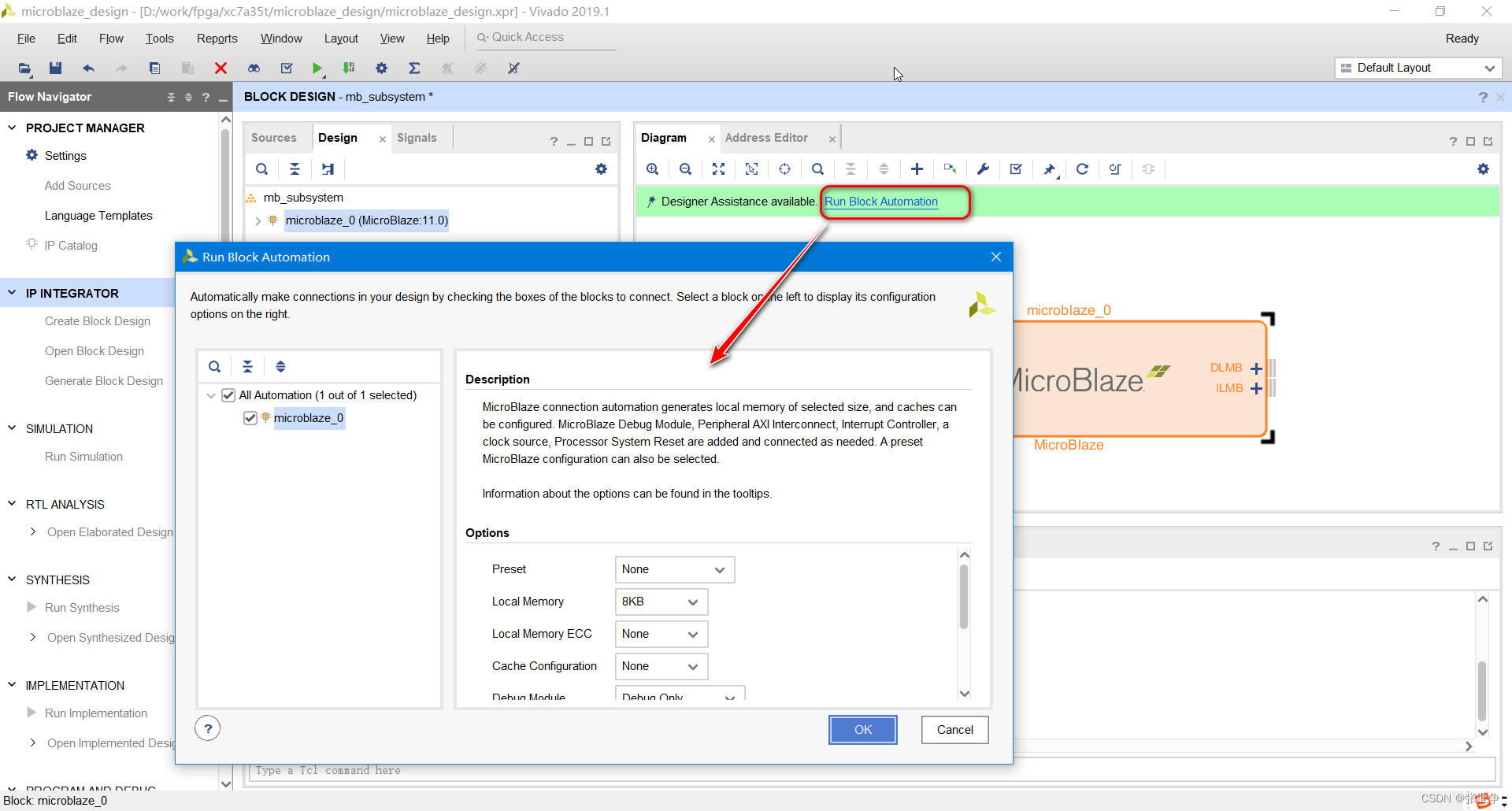Expand microblaze_0 in Design tree
The height and width of the screenshot is (811, 1512).
258,221
